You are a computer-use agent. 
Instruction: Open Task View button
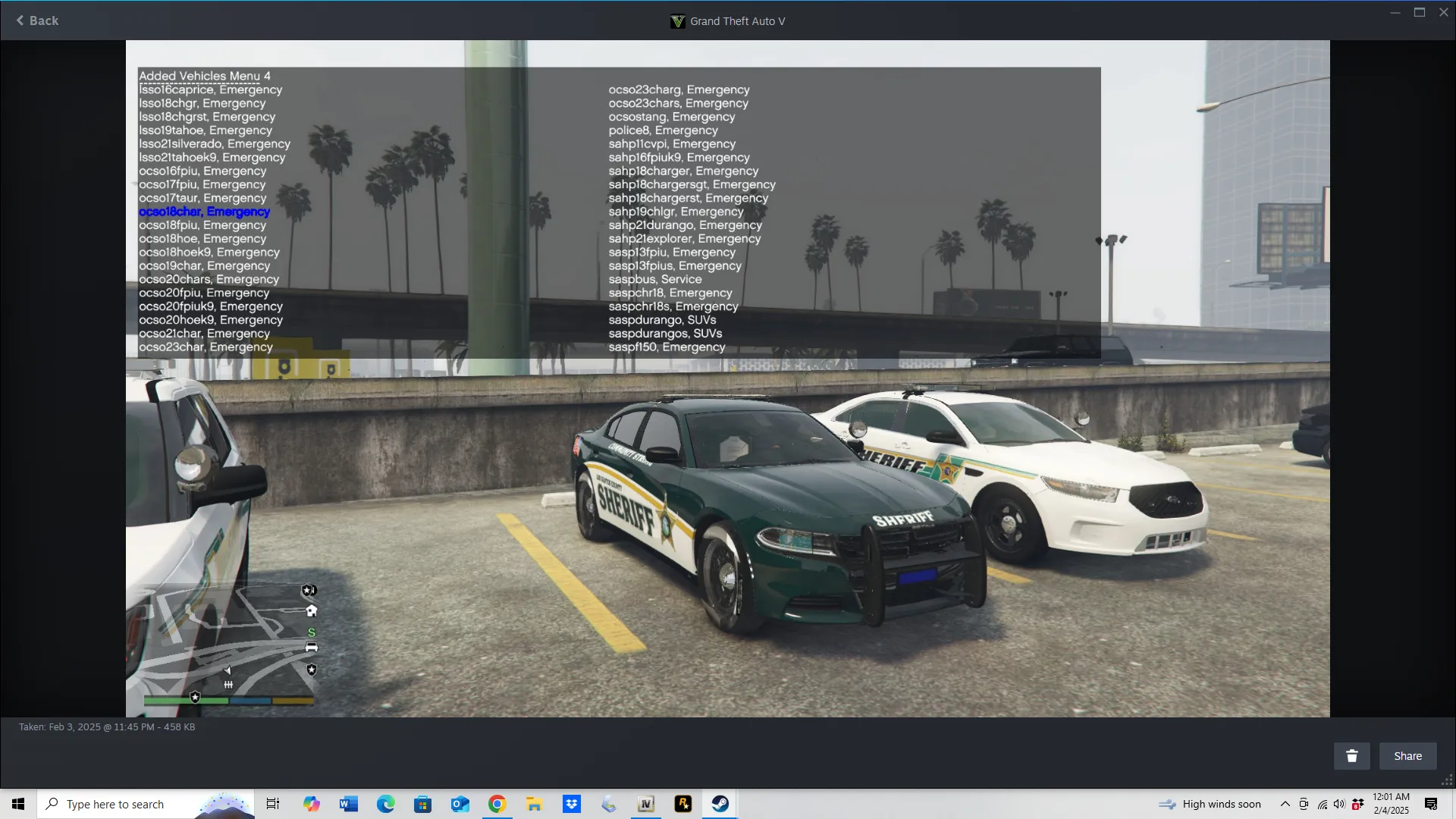coord(273,804)
